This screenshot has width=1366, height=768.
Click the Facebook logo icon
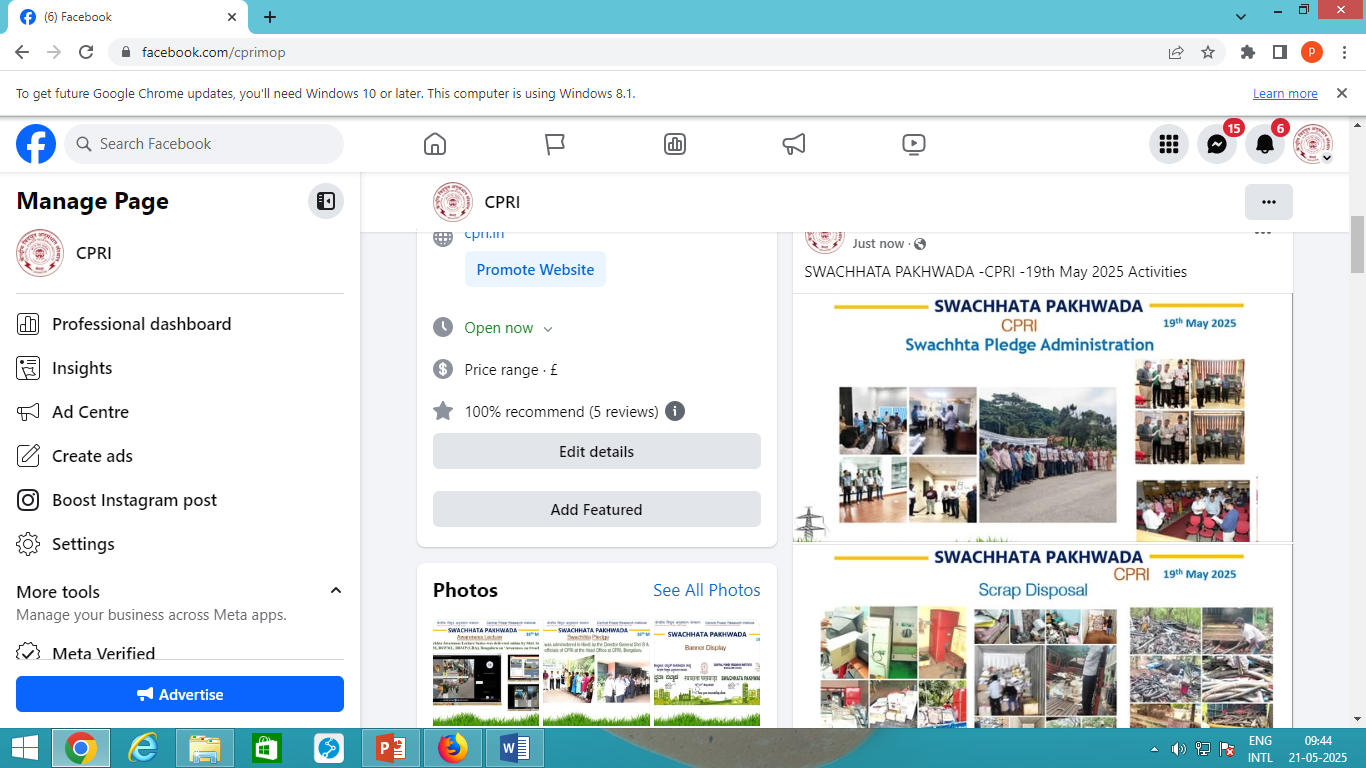36,144
